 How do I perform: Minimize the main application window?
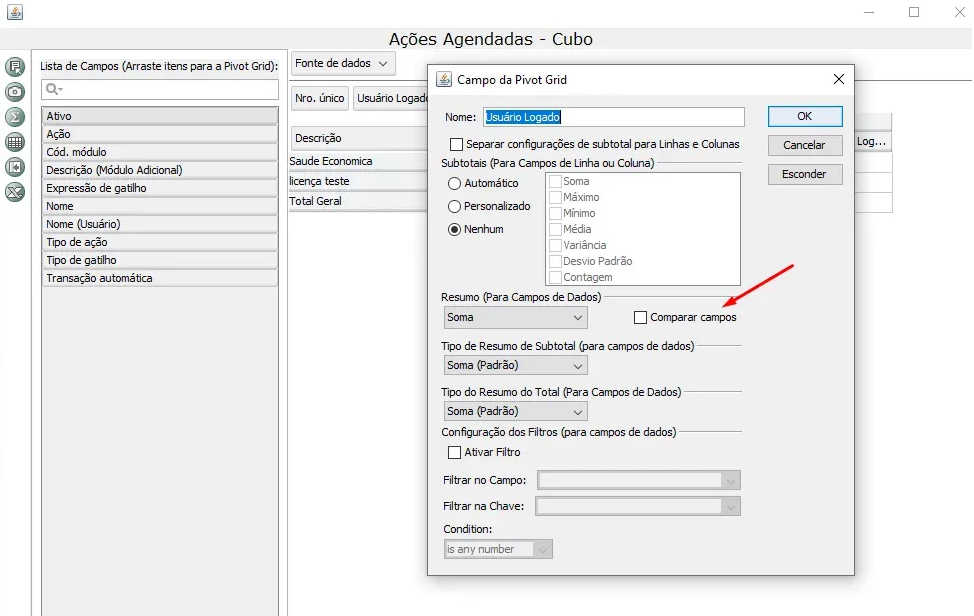coord(869,12)
